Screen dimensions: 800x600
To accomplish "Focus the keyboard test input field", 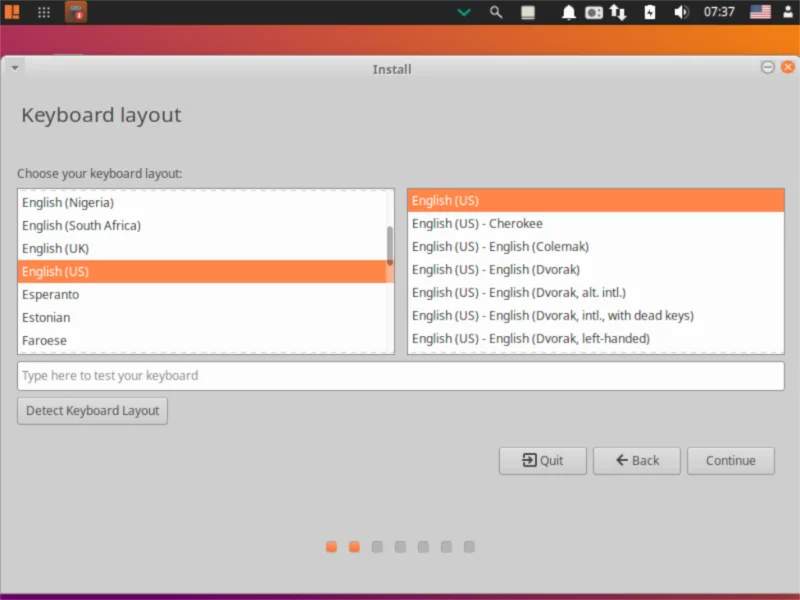I will (401, 376).
